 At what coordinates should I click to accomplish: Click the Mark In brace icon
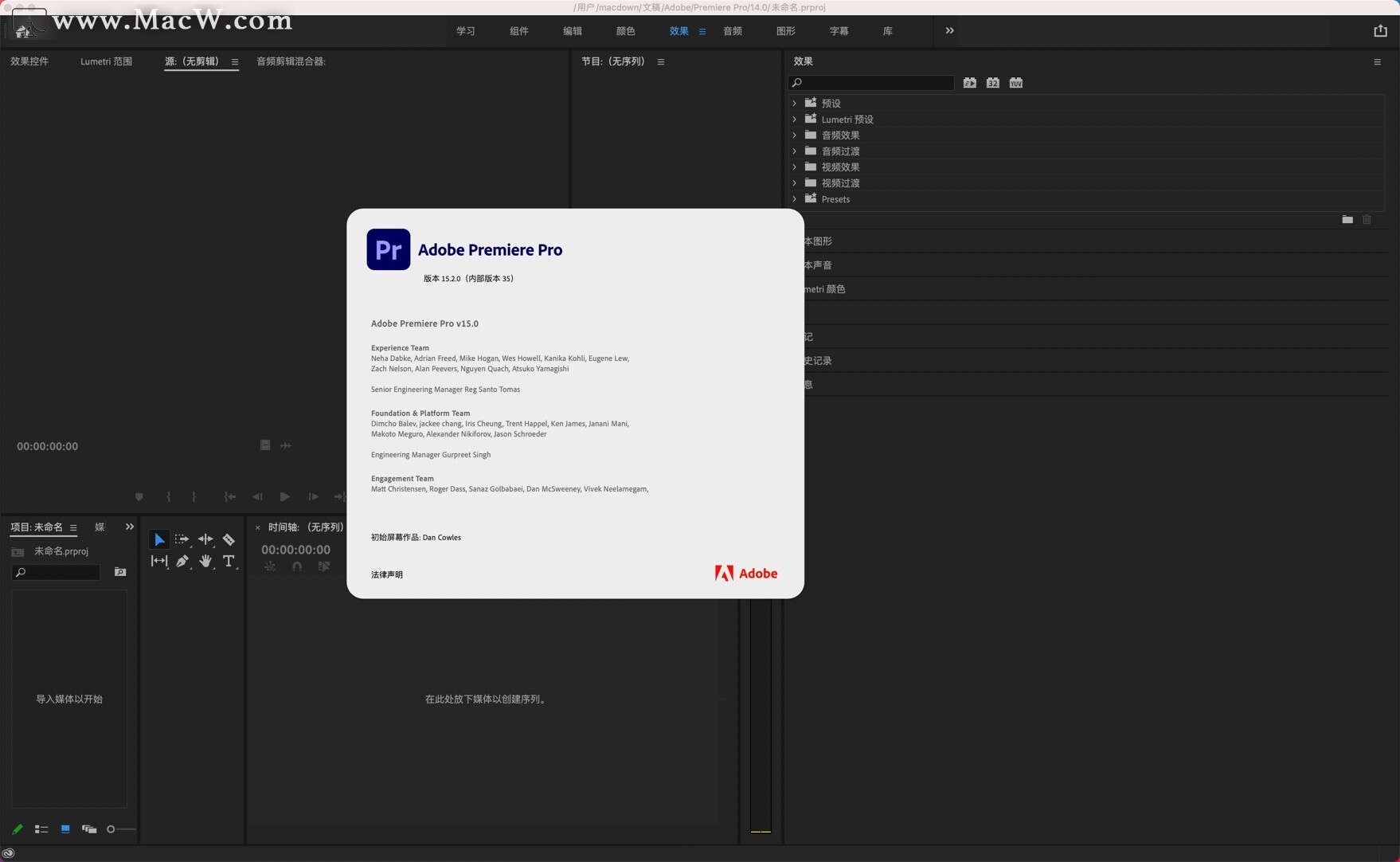pos(169,497)
